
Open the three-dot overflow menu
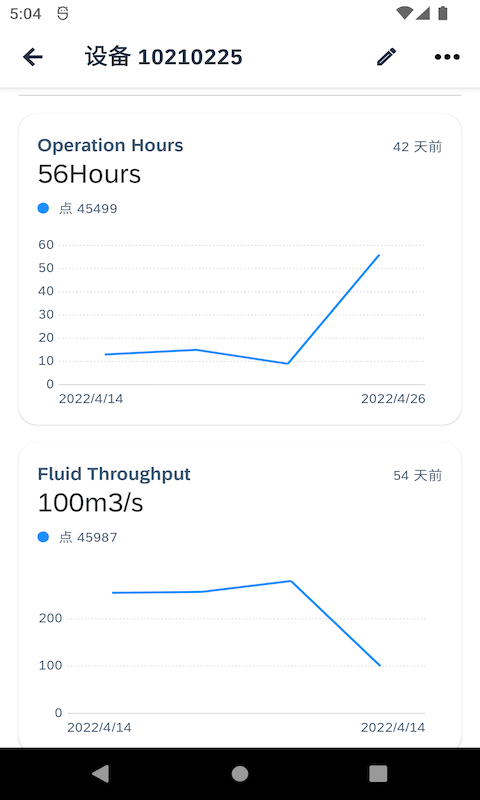pos(447,57)
